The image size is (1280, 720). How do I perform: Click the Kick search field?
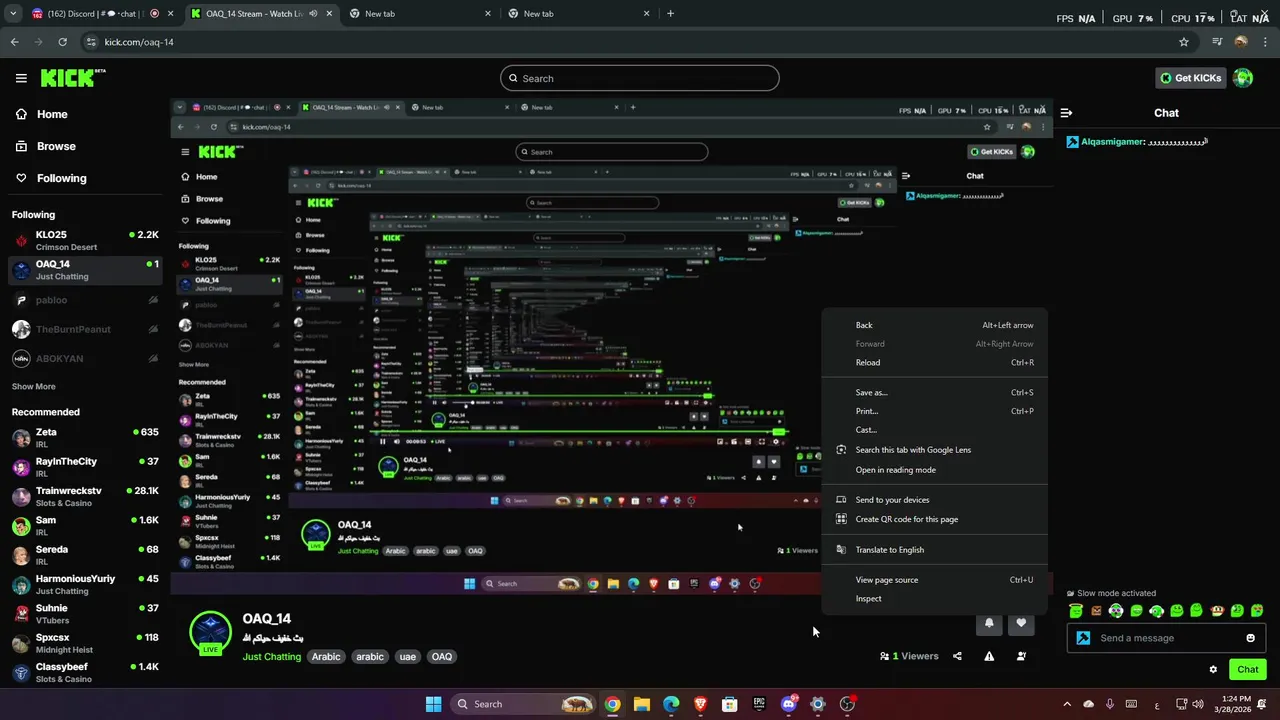click(x=640, y=78)
